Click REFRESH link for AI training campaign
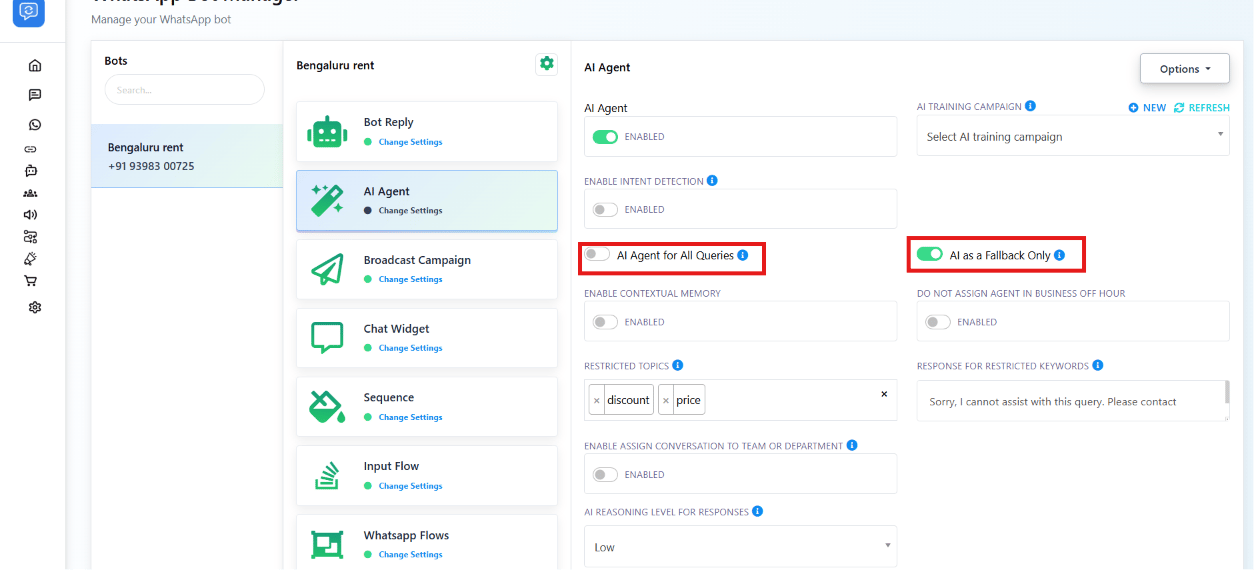 (x=1202, y=108)
